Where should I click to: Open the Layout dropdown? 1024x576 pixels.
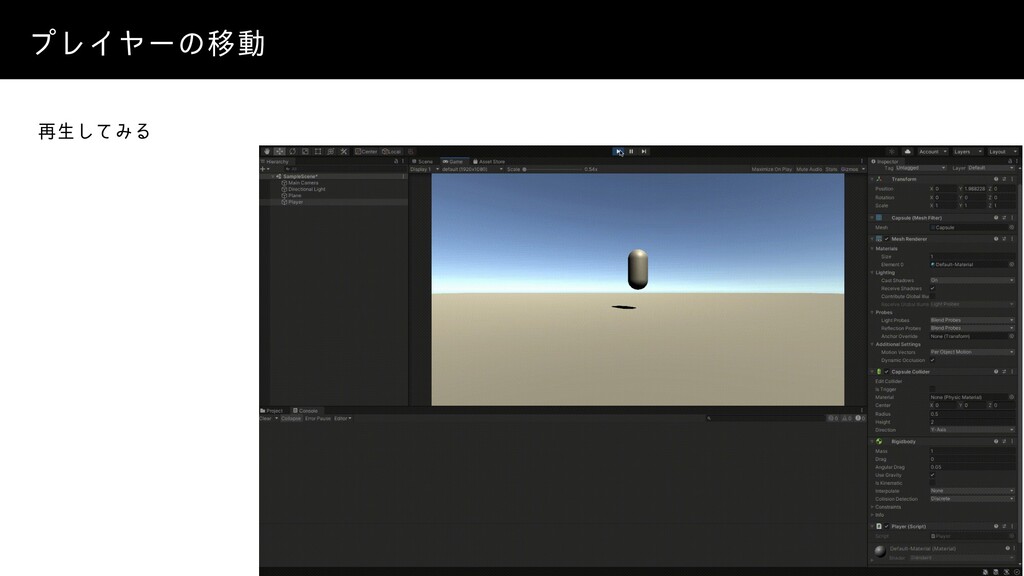click(x=1002, y=151)
